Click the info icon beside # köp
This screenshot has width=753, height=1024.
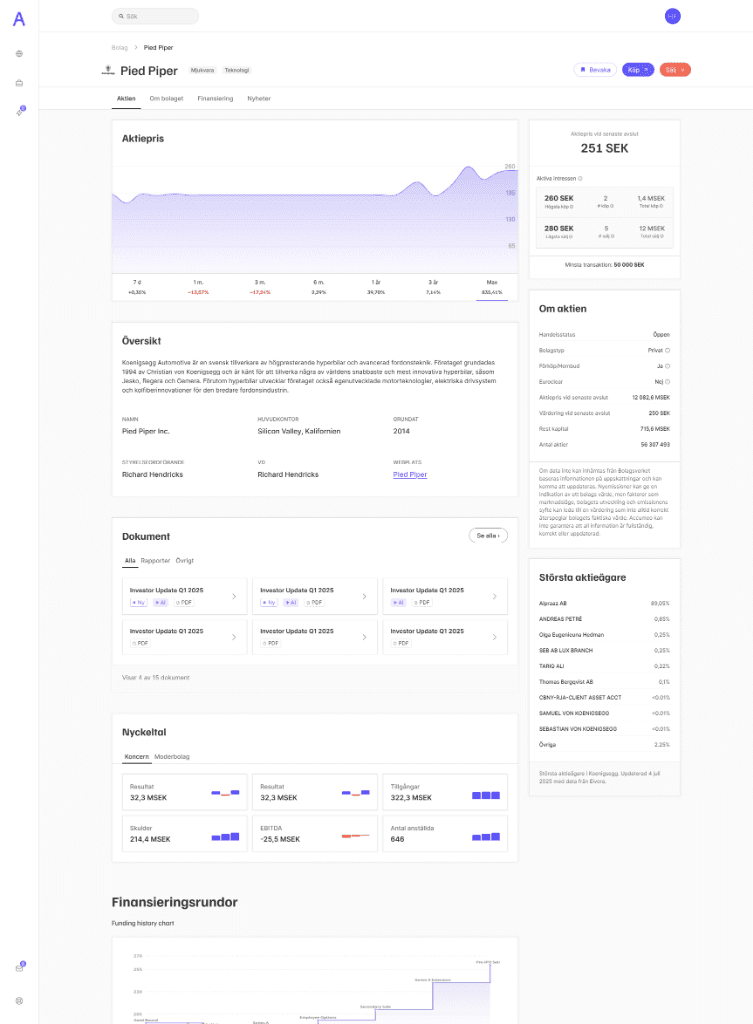point(612,206)
